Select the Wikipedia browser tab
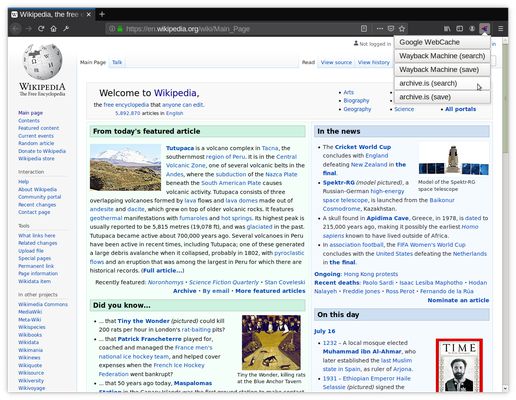 51,15
